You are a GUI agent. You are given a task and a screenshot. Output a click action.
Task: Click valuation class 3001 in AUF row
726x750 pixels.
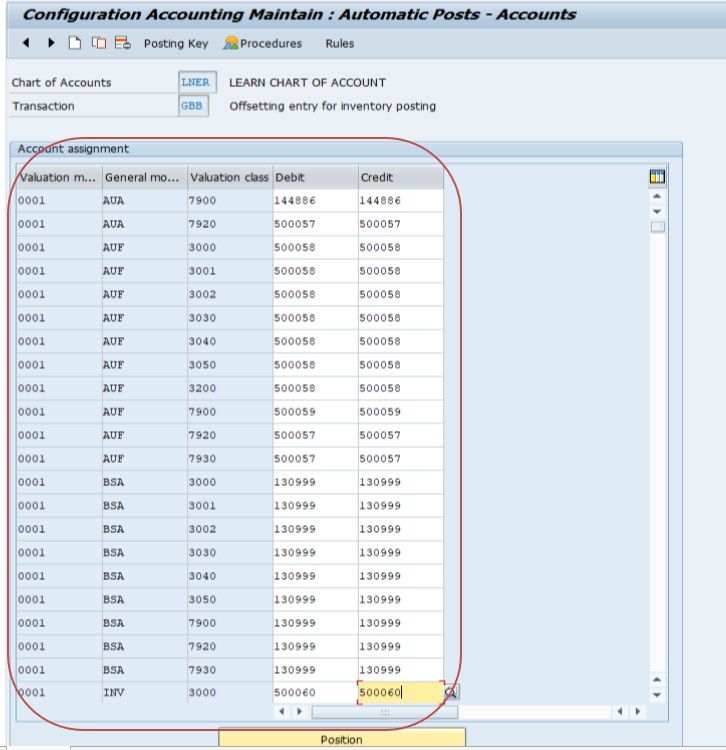point(230,271)
